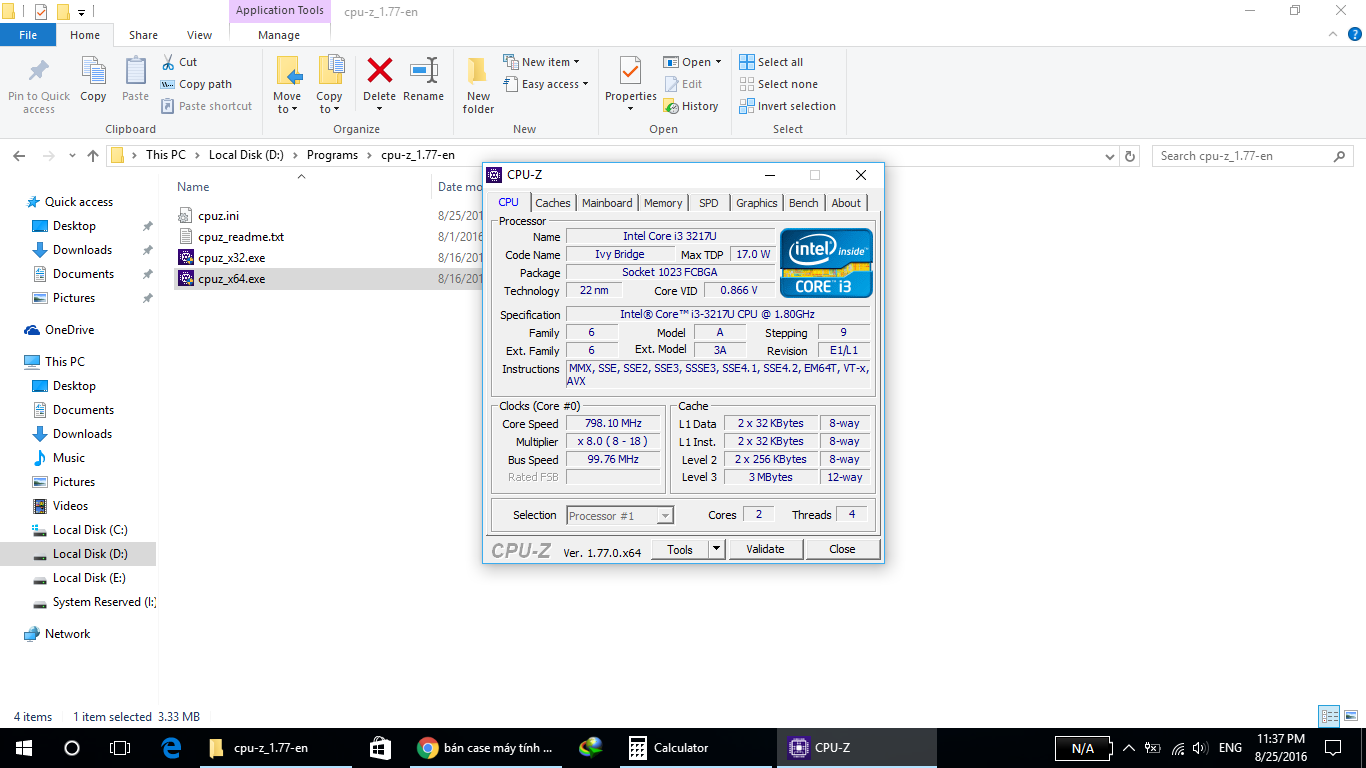Open the File ribbon tab
The width and height of the screenshot is (1366, 768).
[28, 35]
